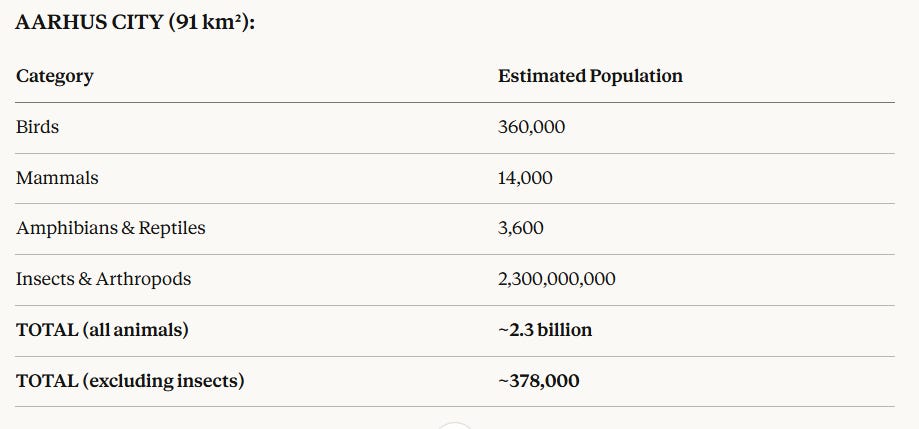Click the 14,000 mammals value
The height and width of the screenshot is (429, 919).
click(525, 178)
